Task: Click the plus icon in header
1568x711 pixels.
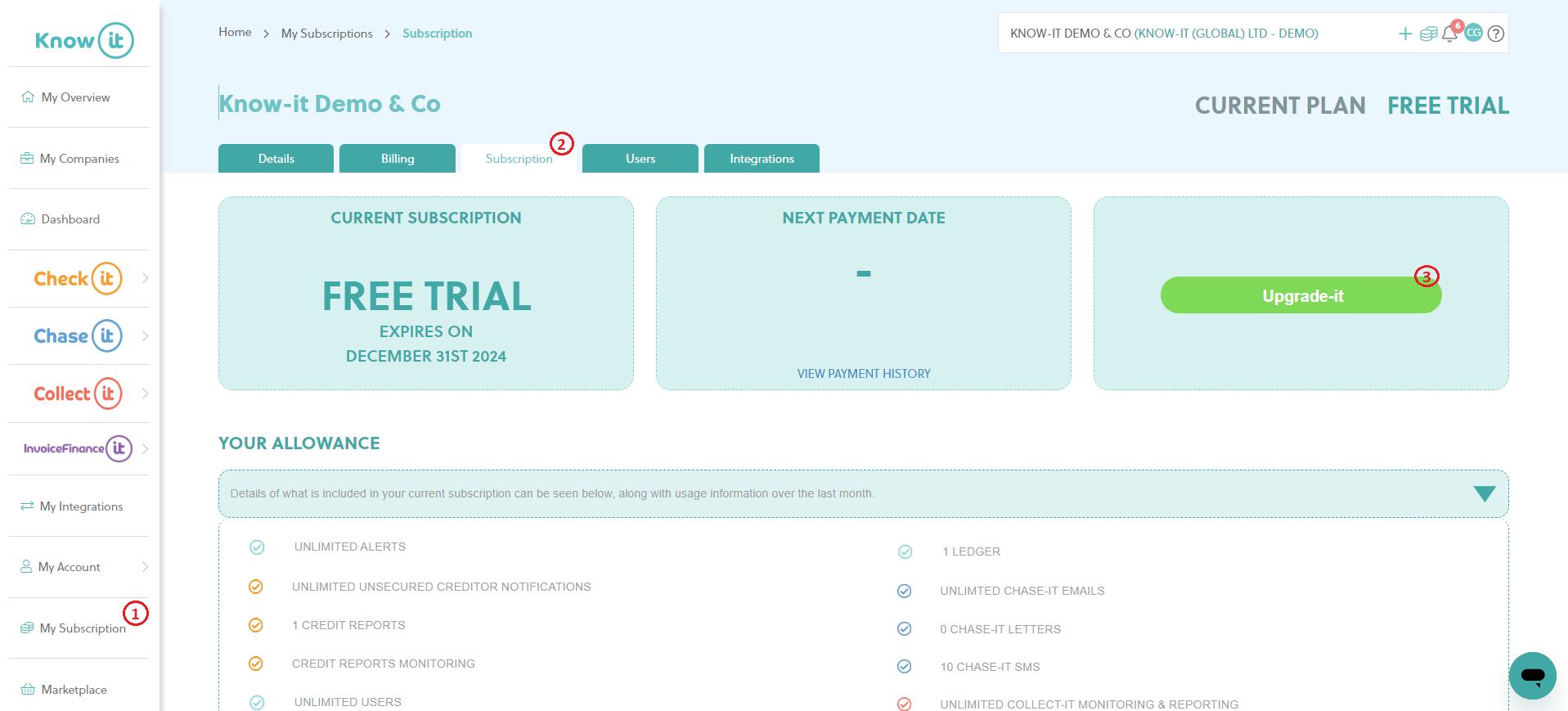Action: [1405, 34]
